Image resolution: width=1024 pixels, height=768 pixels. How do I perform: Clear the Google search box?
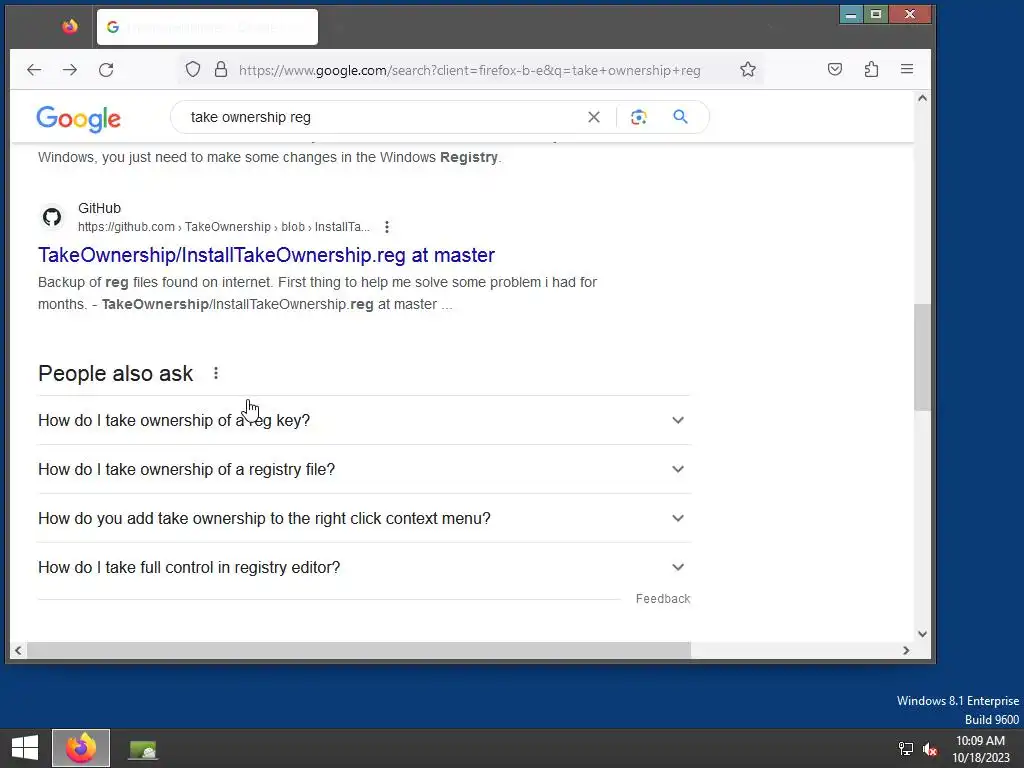(x=594, y=117)
